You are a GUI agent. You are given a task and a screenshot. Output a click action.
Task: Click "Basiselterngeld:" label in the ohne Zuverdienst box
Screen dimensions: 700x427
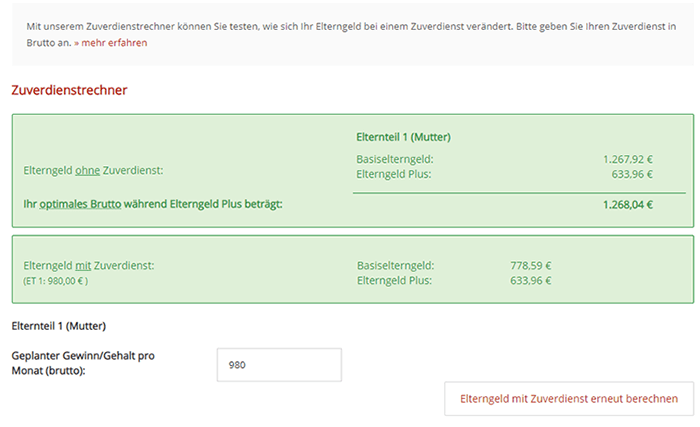pyautogui.click(x=394, y=158)
